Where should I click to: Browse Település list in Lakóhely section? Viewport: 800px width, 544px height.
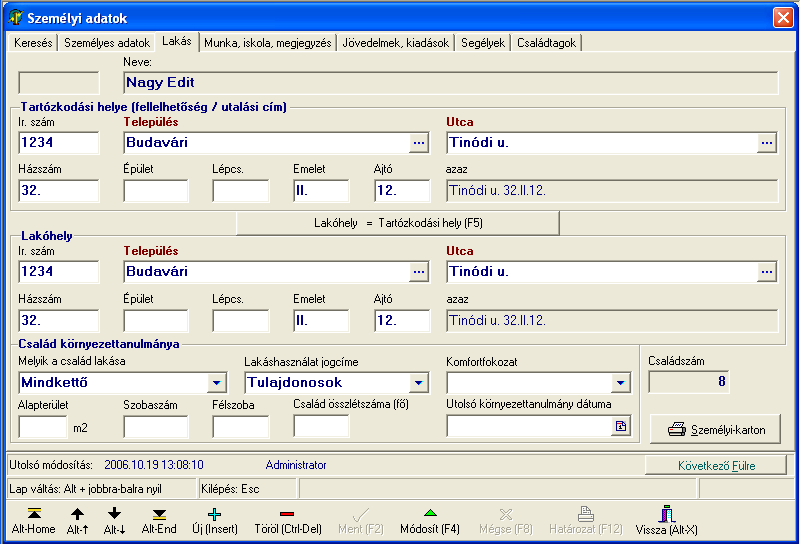click(x=419, y=272)
